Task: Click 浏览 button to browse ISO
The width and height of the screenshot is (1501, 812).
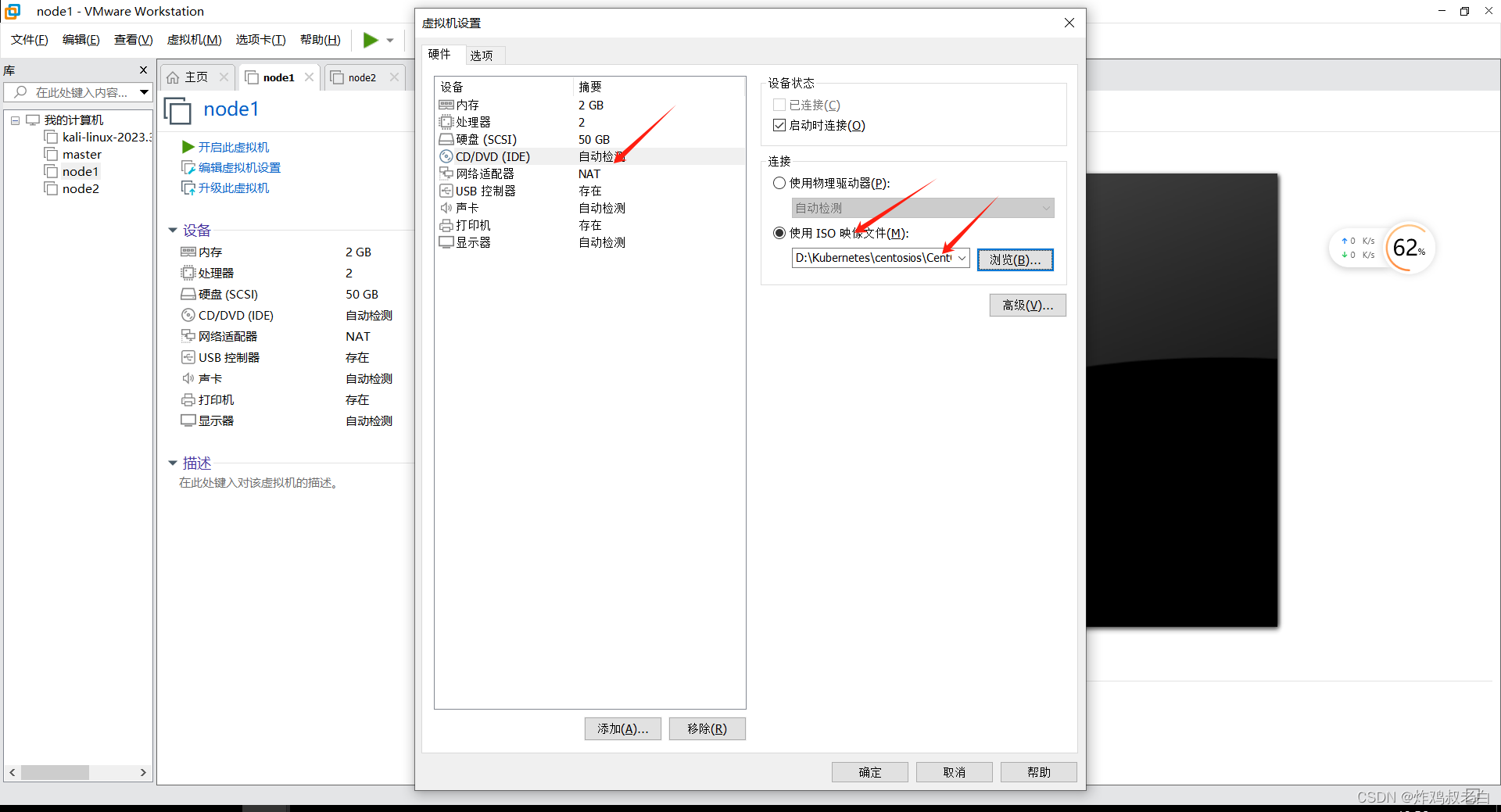Action: click(x=1015, y=259)
